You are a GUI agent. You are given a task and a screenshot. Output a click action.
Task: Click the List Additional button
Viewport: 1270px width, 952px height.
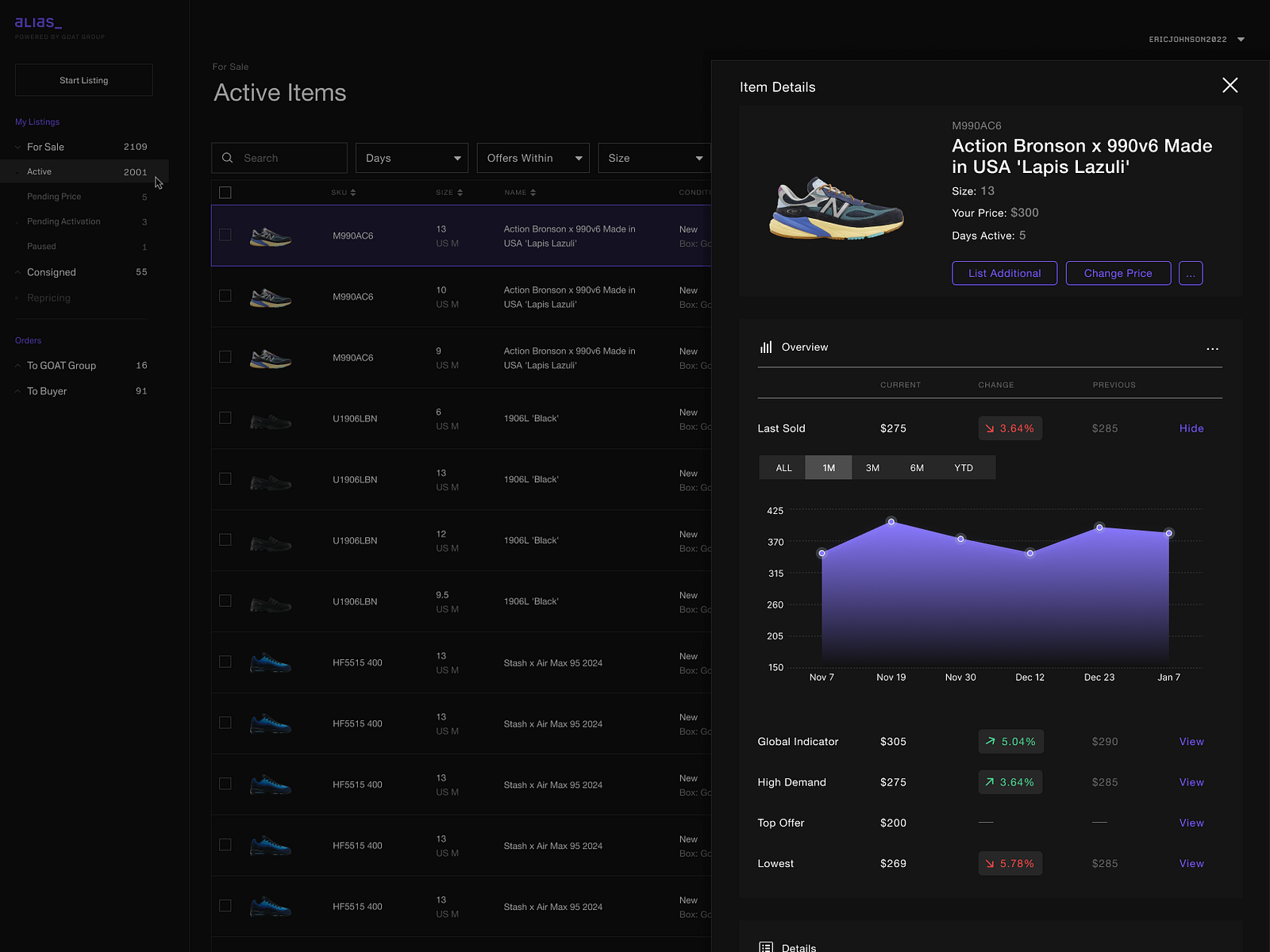pyautogui.click(x=1004, y=273)
